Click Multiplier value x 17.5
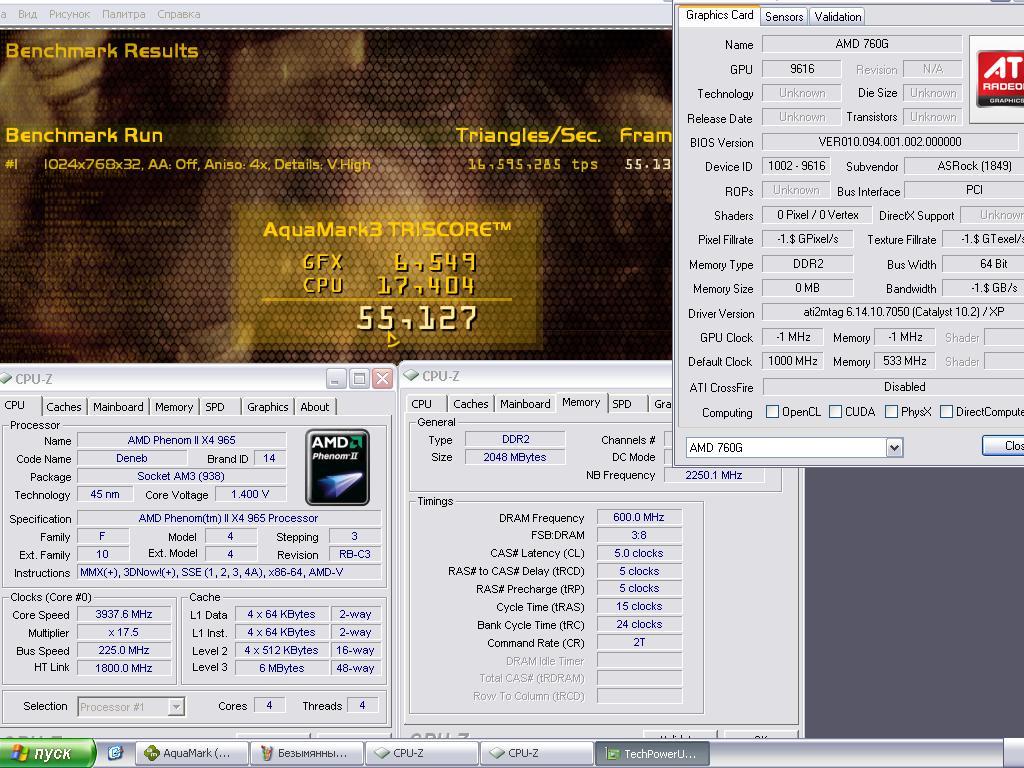This screenshot has height=768, width=1024. coord(124,633)
